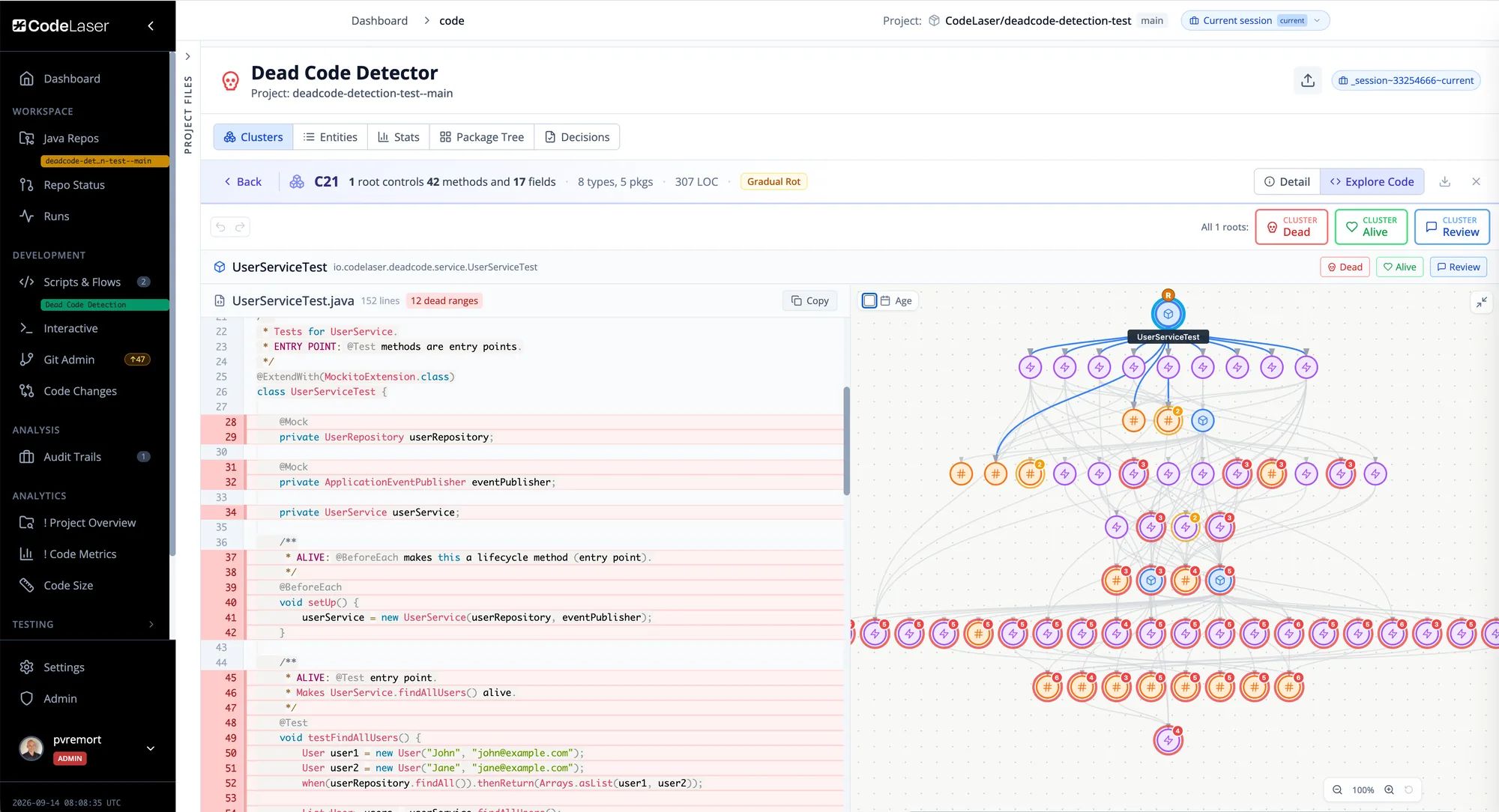
Task: Click the _session~33254666~current badge
Action: pos(1406,80)
